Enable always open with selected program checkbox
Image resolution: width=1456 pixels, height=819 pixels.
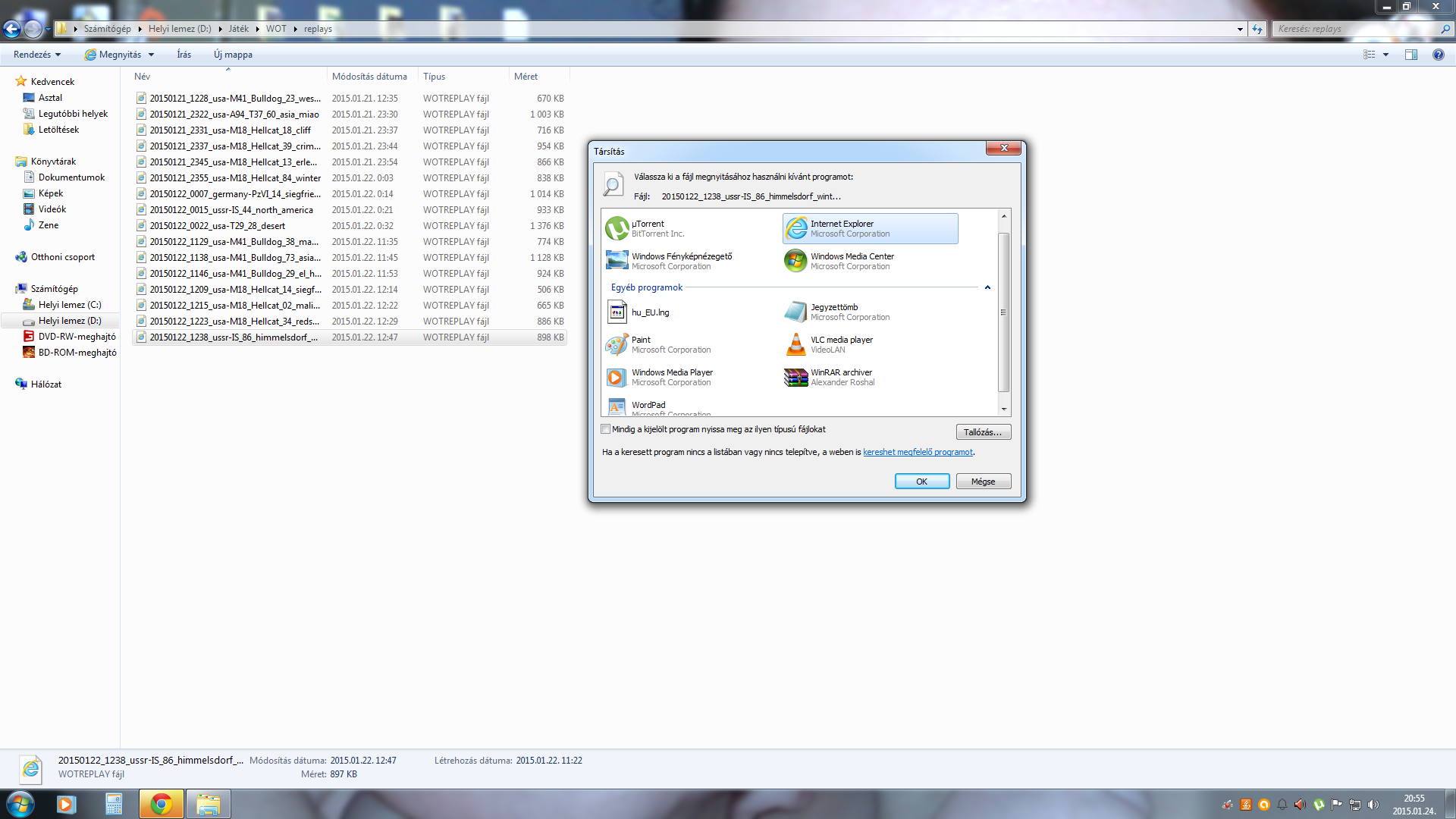[x=606, y=429]
